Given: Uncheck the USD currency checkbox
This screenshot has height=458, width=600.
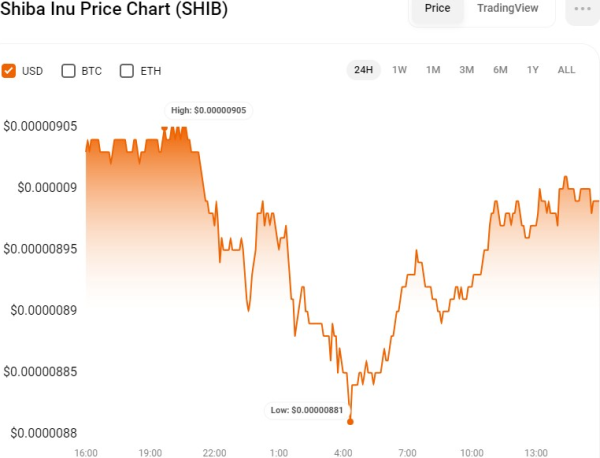Looking at the screenshot, I should click(x=9, y=71).
